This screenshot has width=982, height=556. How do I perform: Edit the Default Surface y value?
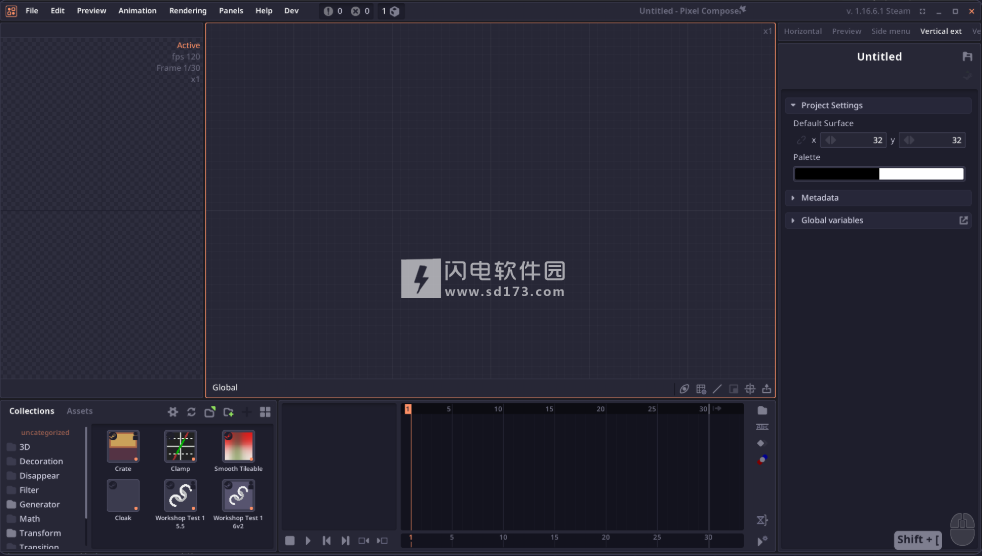click(x=932, y=140)
